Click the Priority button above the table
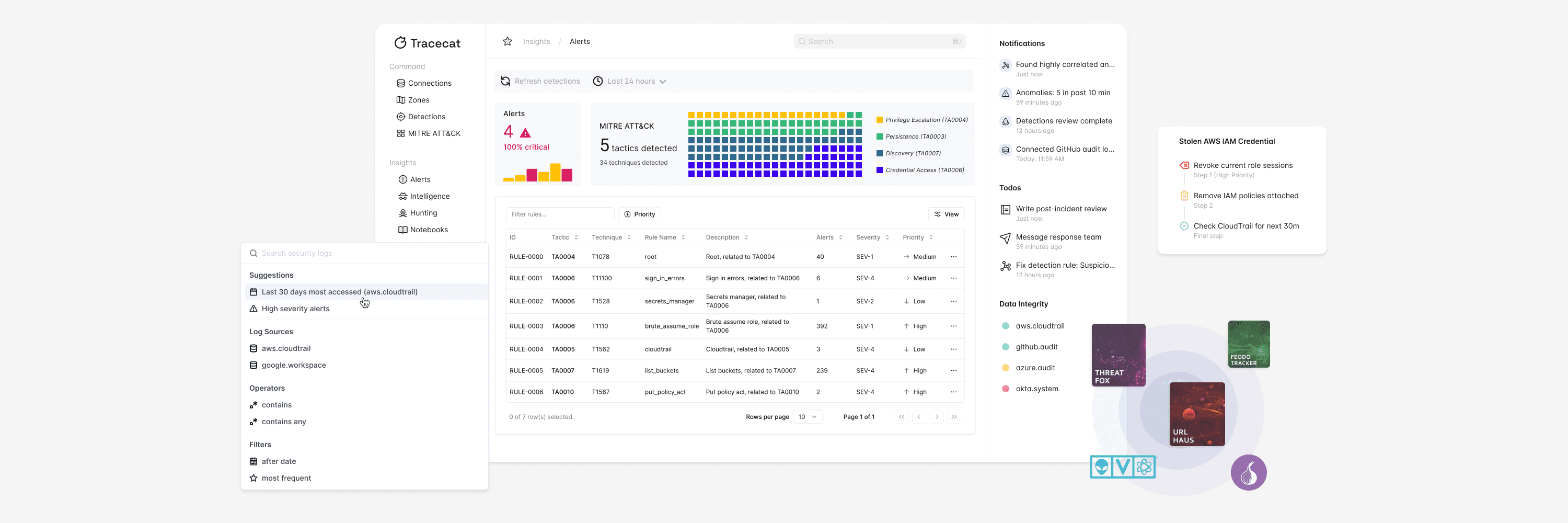 pos(639,214)
